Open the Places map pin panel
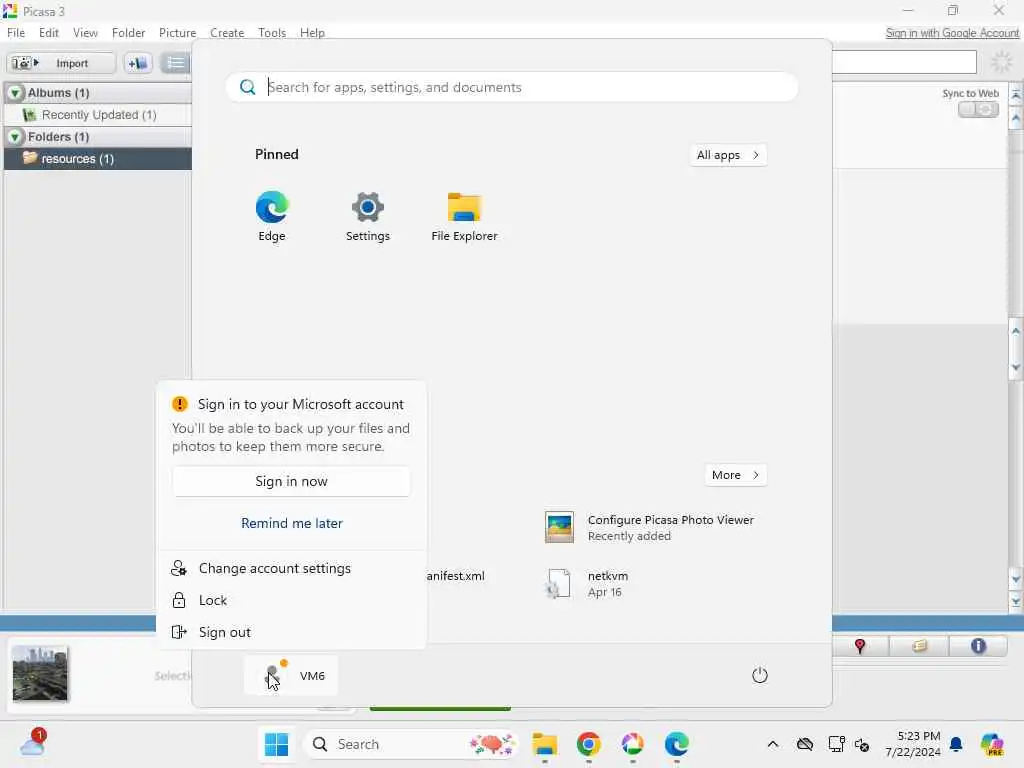Screen dimensions: 1024x768 (859, 646)
